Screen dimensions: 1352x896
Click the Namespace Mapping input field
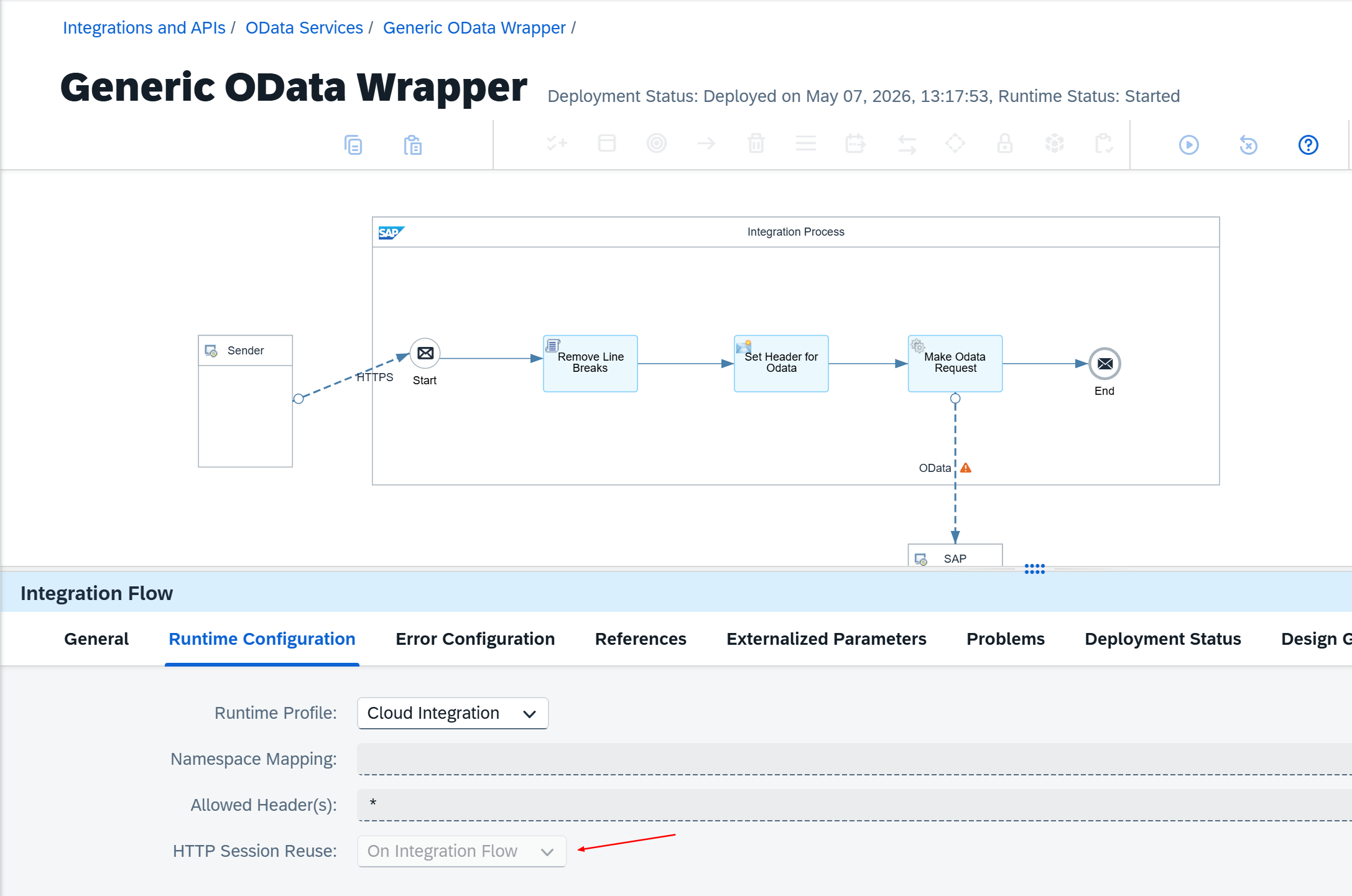pos(854,759)
